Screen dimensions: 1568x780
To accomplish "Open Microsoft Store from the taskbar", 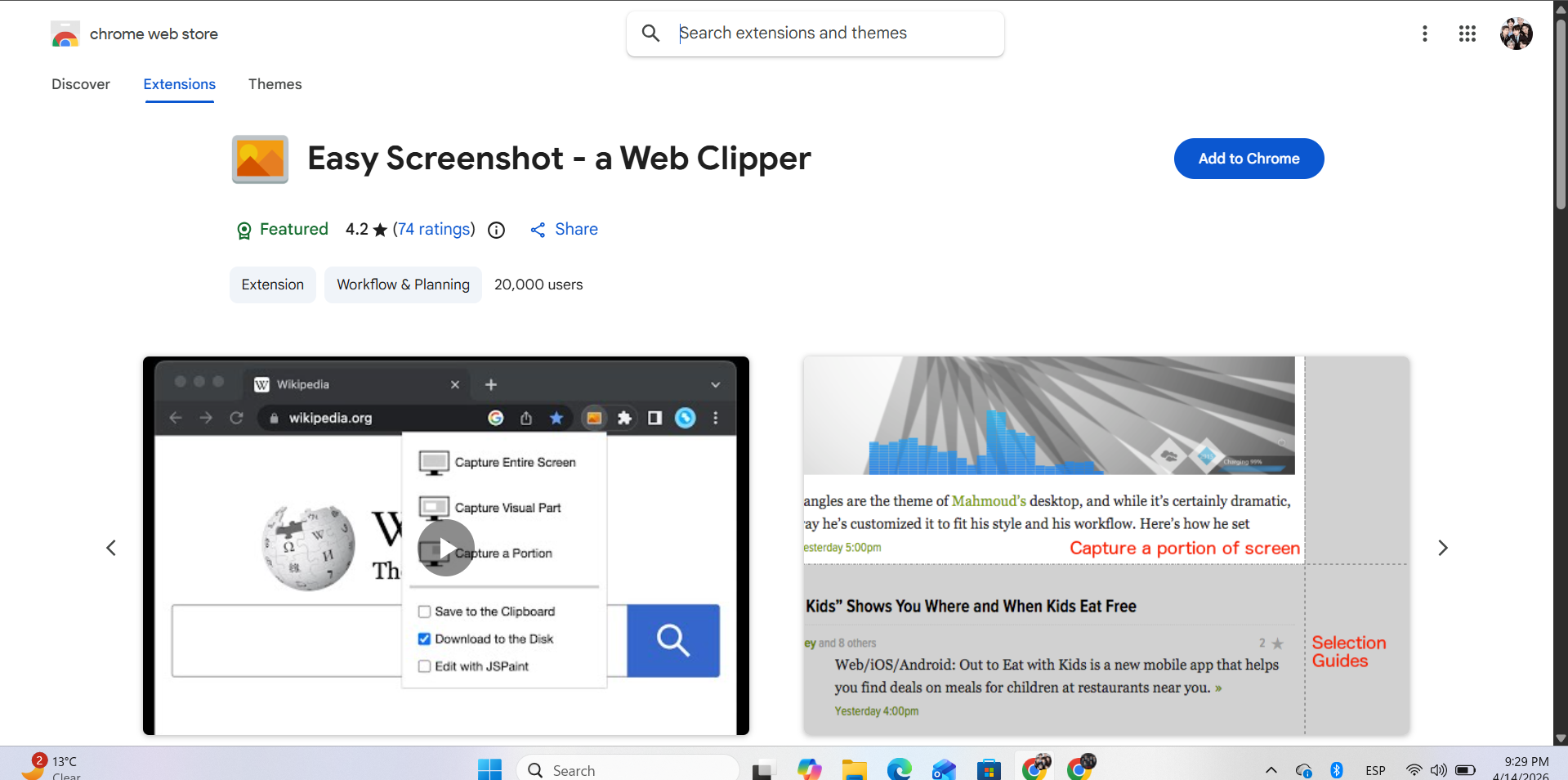I will point(989,769).
